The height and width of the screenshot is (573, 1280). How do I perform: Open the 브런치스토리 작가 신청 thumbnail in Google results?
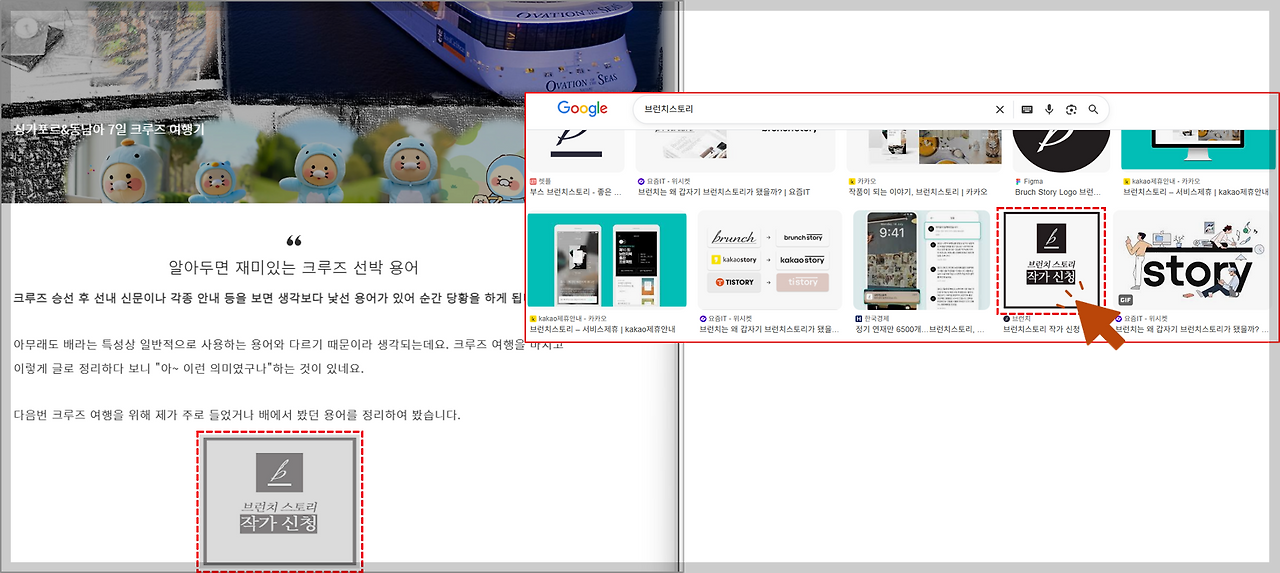coord(1052,260)
